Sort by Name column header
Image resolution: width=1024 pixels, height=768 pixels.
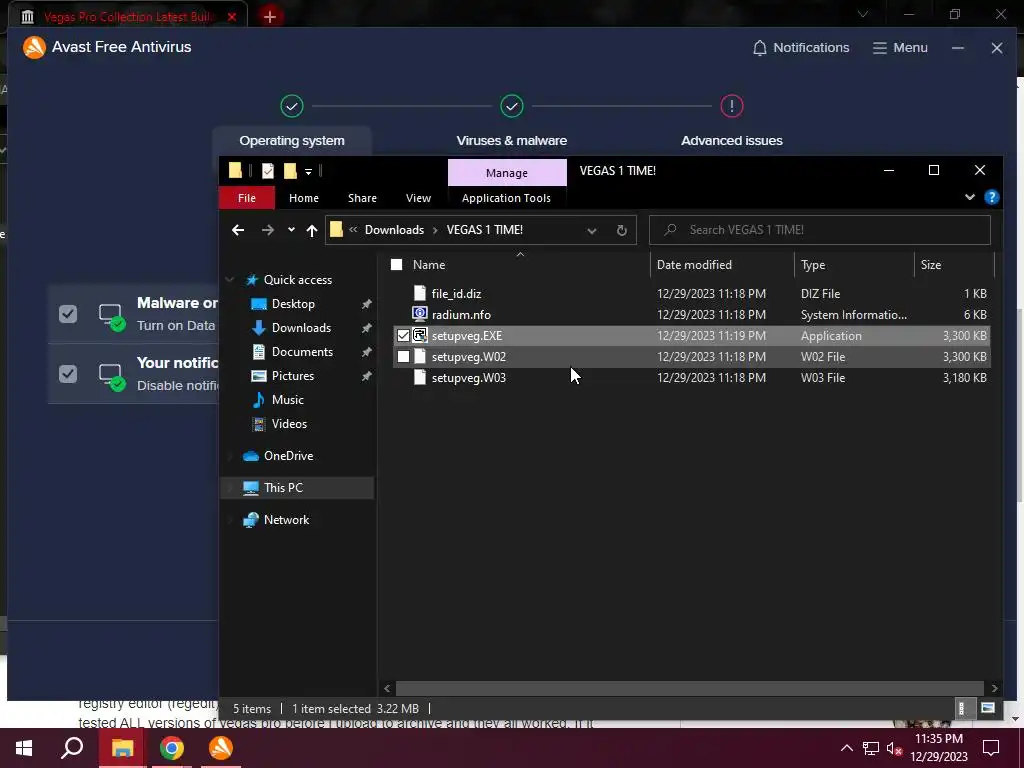428,264
